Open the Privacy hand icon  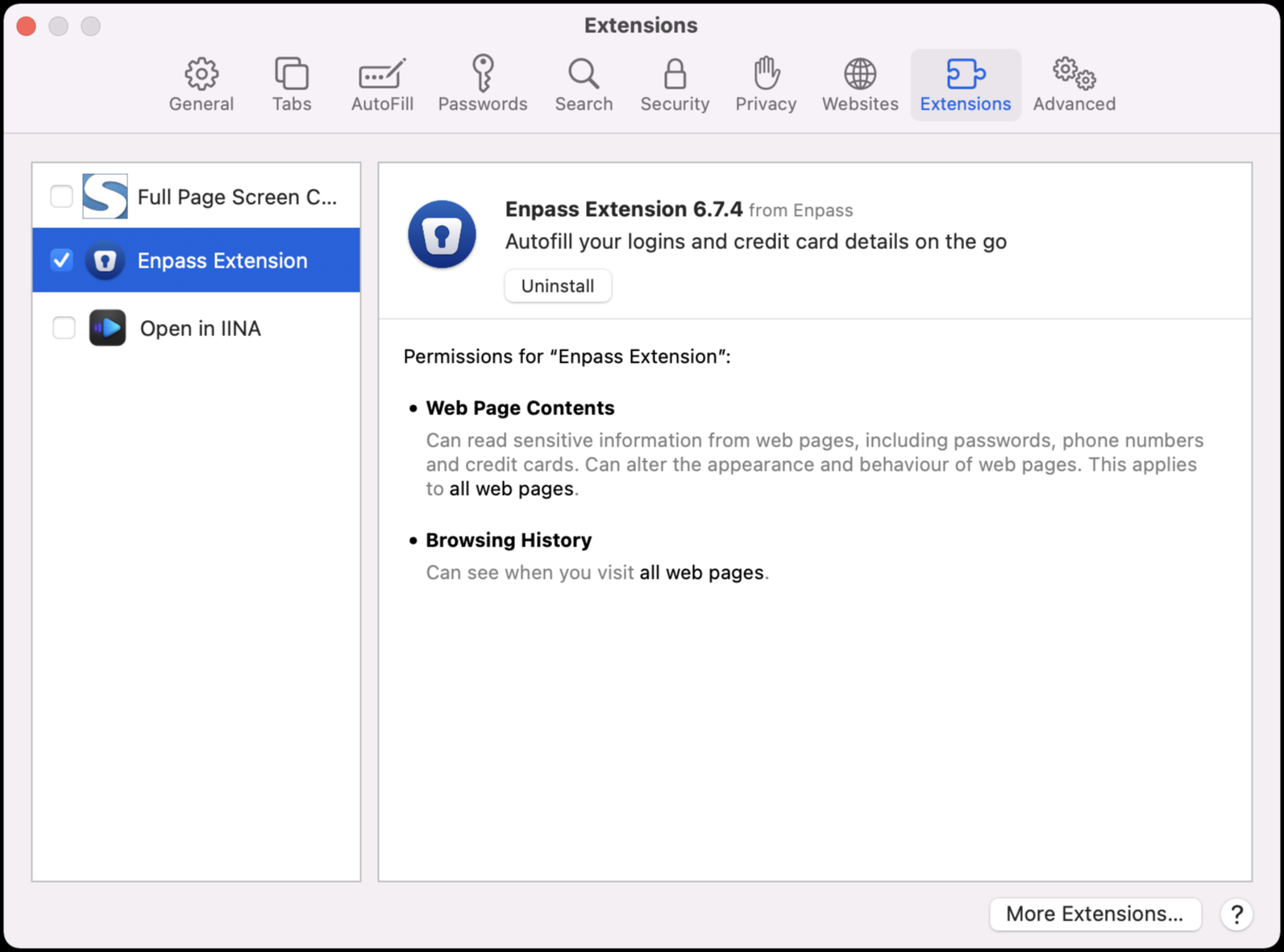coord(766,73)
